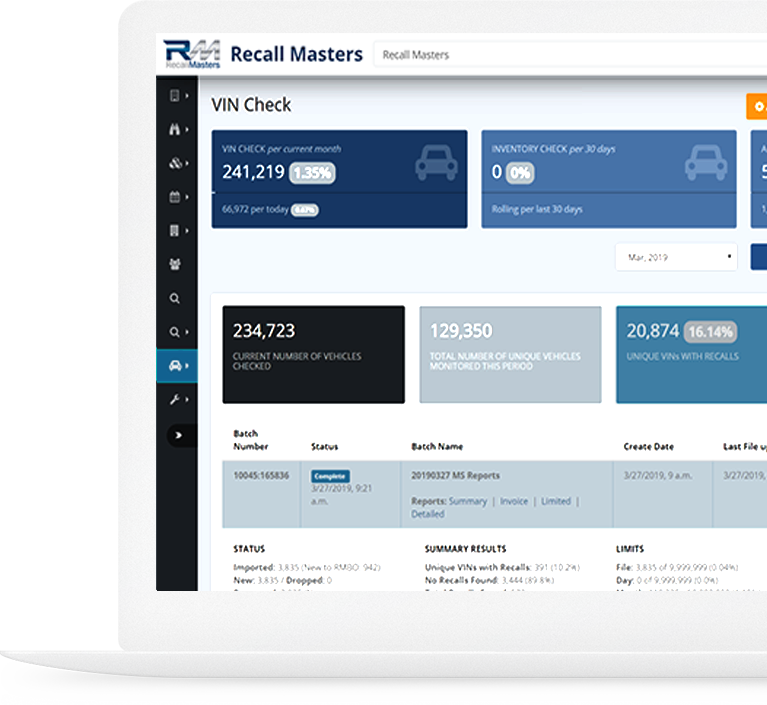This screenshot has width=767, height=705.
Task: Click the Complete status badge
Action: point(330,477)
